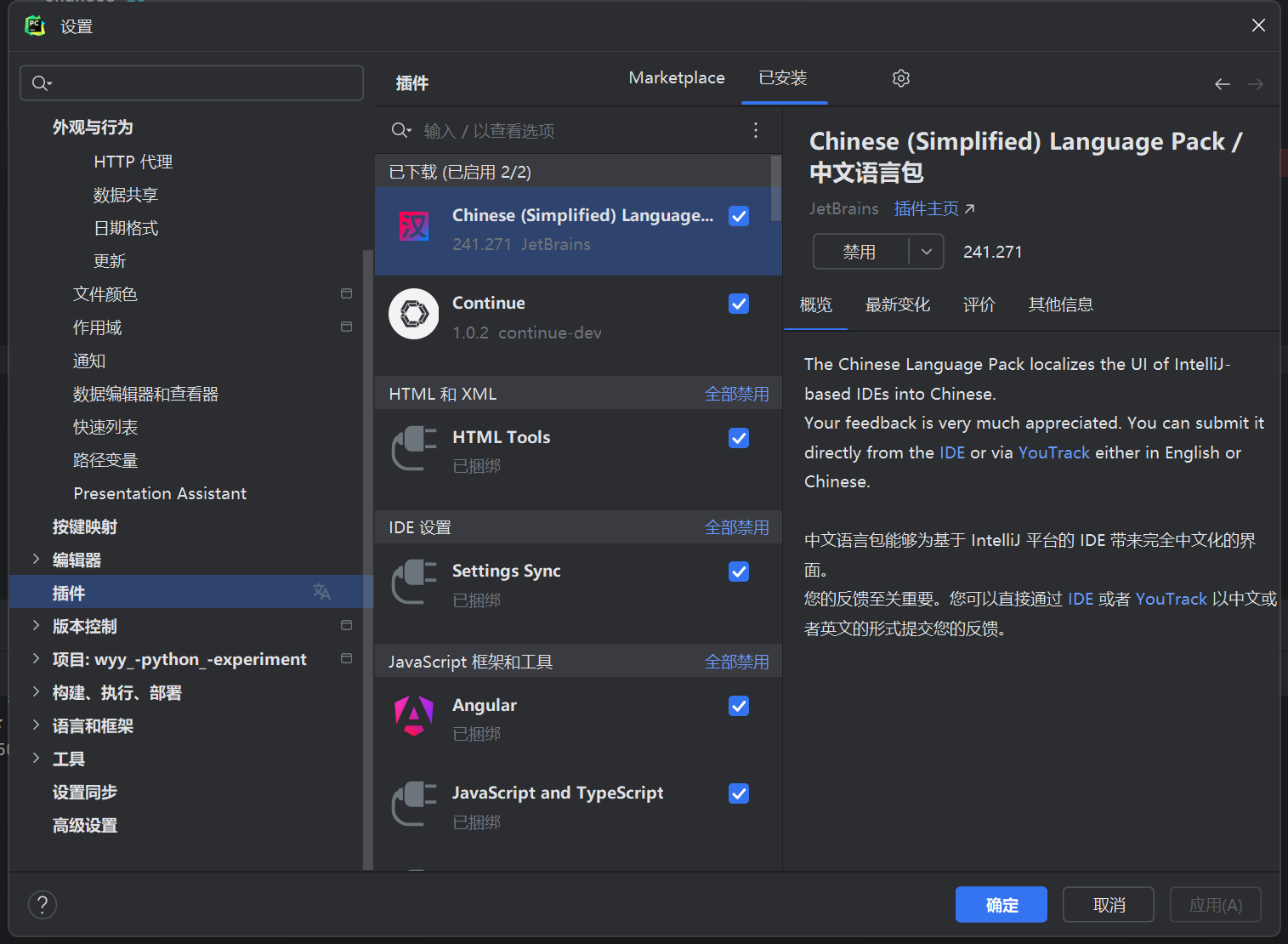The width and height of the screenshot is (1288, 944).
Task: Click the HTML Tools plug icon
Action: [x=414, y=448]
